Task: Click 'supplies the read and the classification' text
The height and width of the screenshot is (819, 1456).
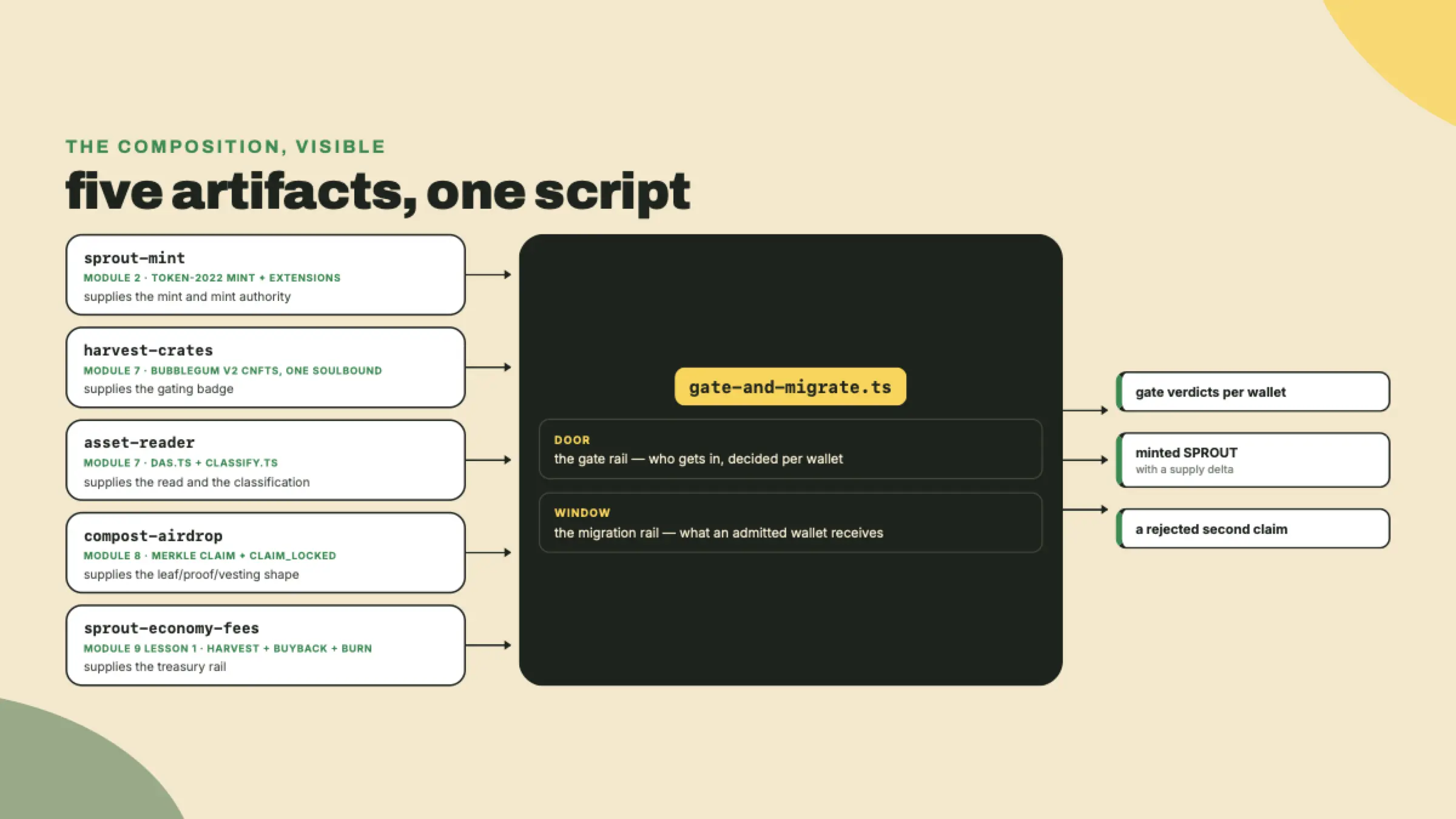Action: pos(197,482)
